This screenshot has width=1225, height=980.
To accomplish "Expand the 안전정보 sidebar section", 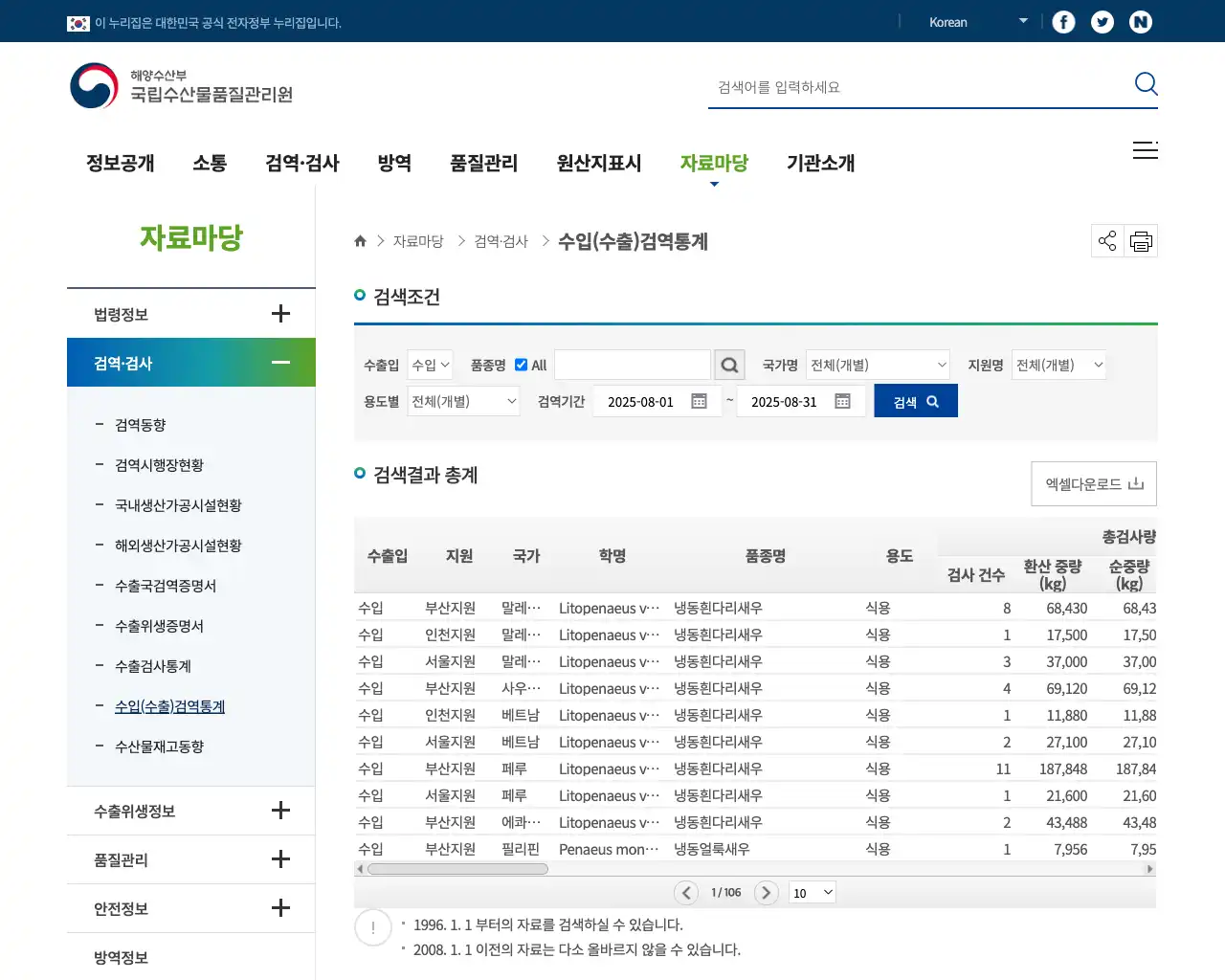I will (x=280, y=908).
